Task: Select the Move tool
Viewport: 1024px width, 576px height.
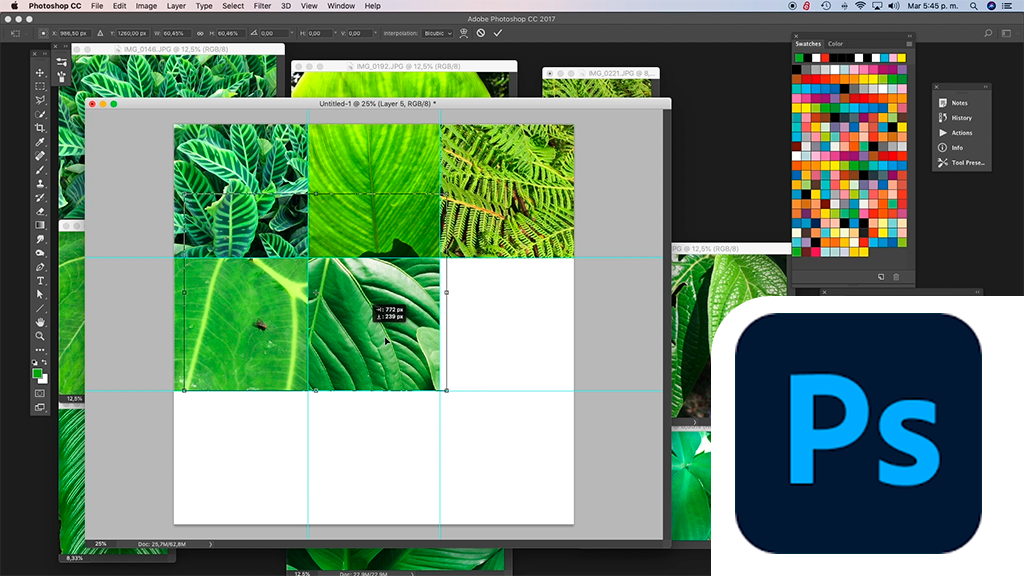Action: (40, 73)
